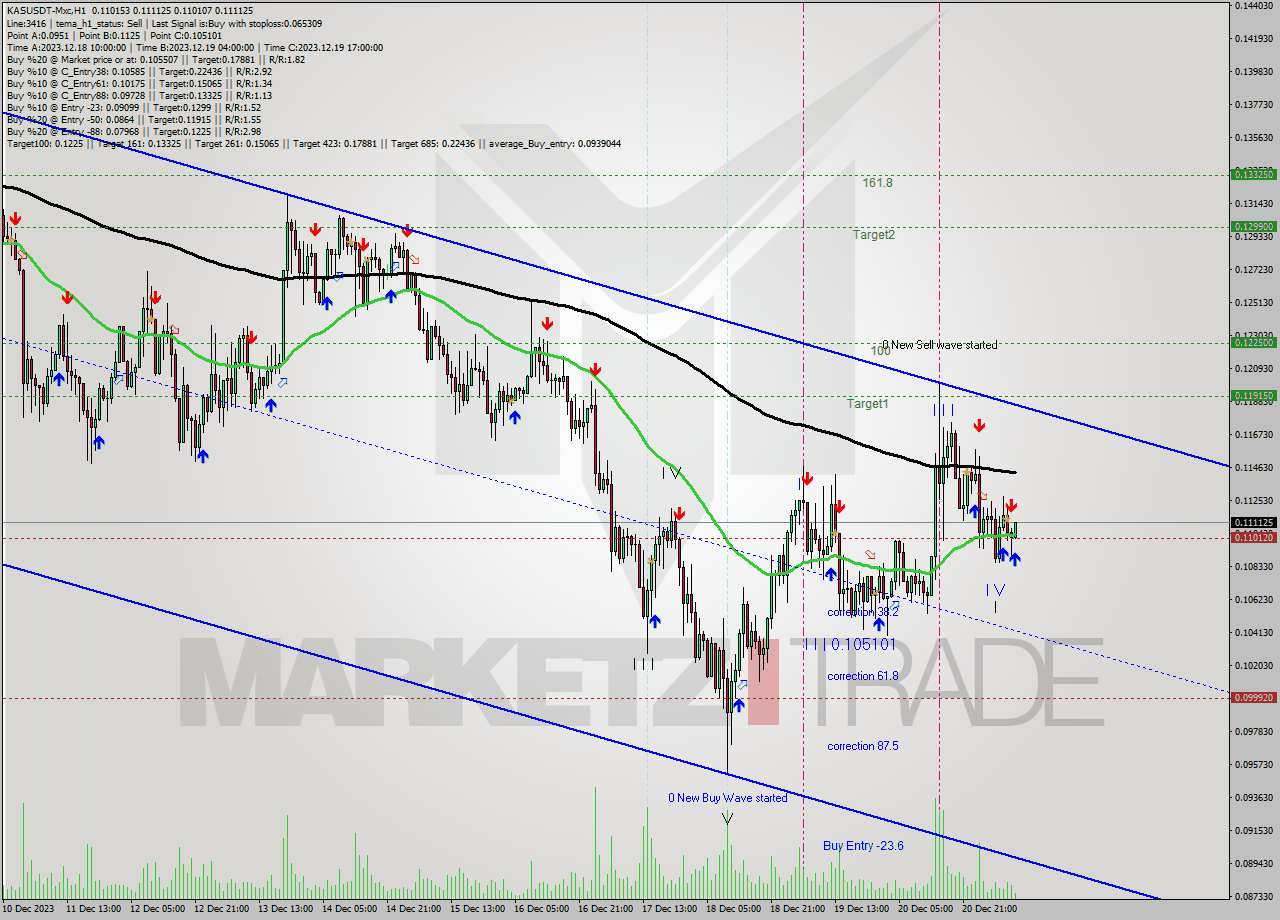Select the 'Buy Entry -23.6' label
The height and width of the screenshot is (920, 1280).
pos(863,846)
